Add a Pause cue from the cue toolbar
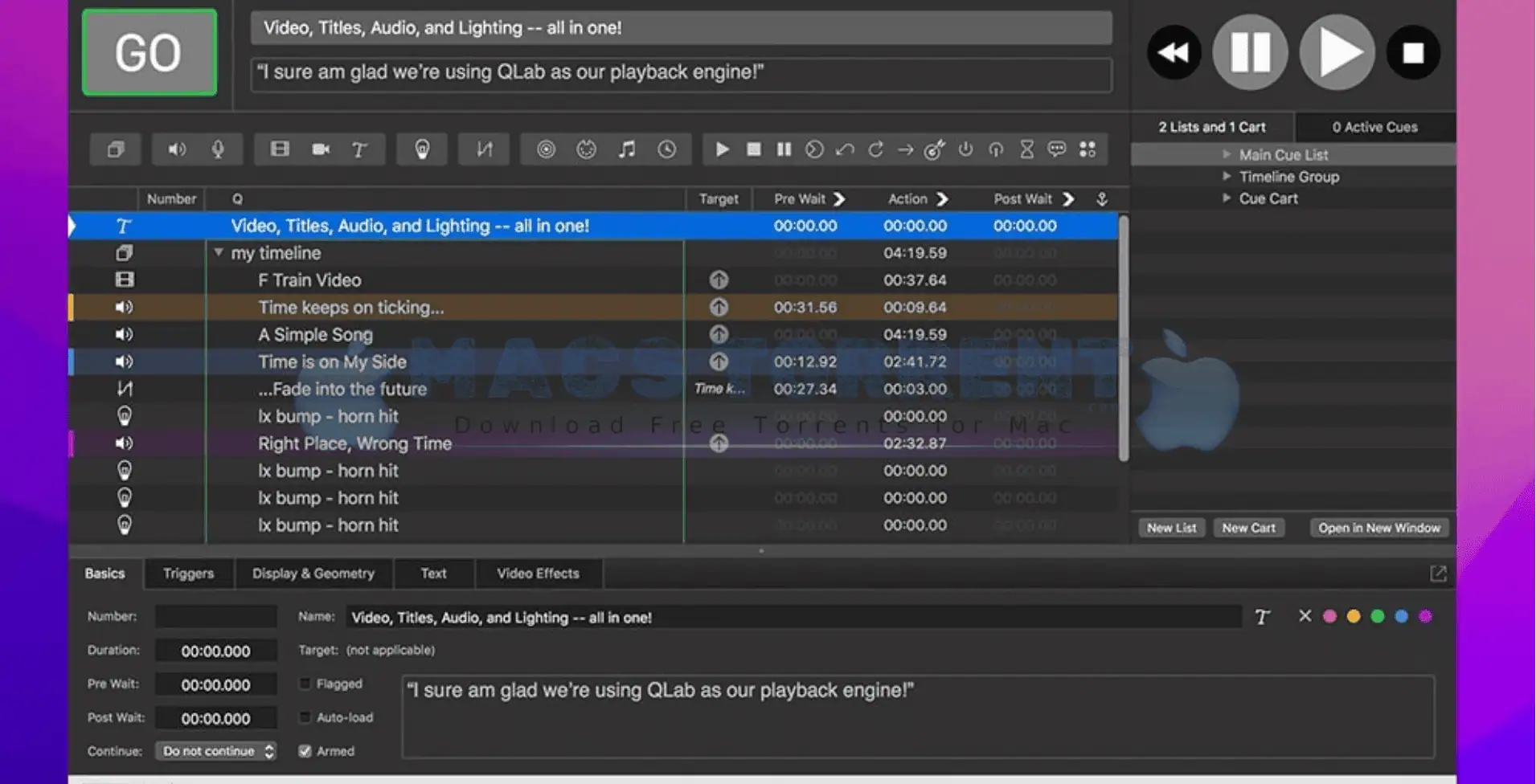The width and height of the screenshot is (1536, 784). tap(784, 149)
